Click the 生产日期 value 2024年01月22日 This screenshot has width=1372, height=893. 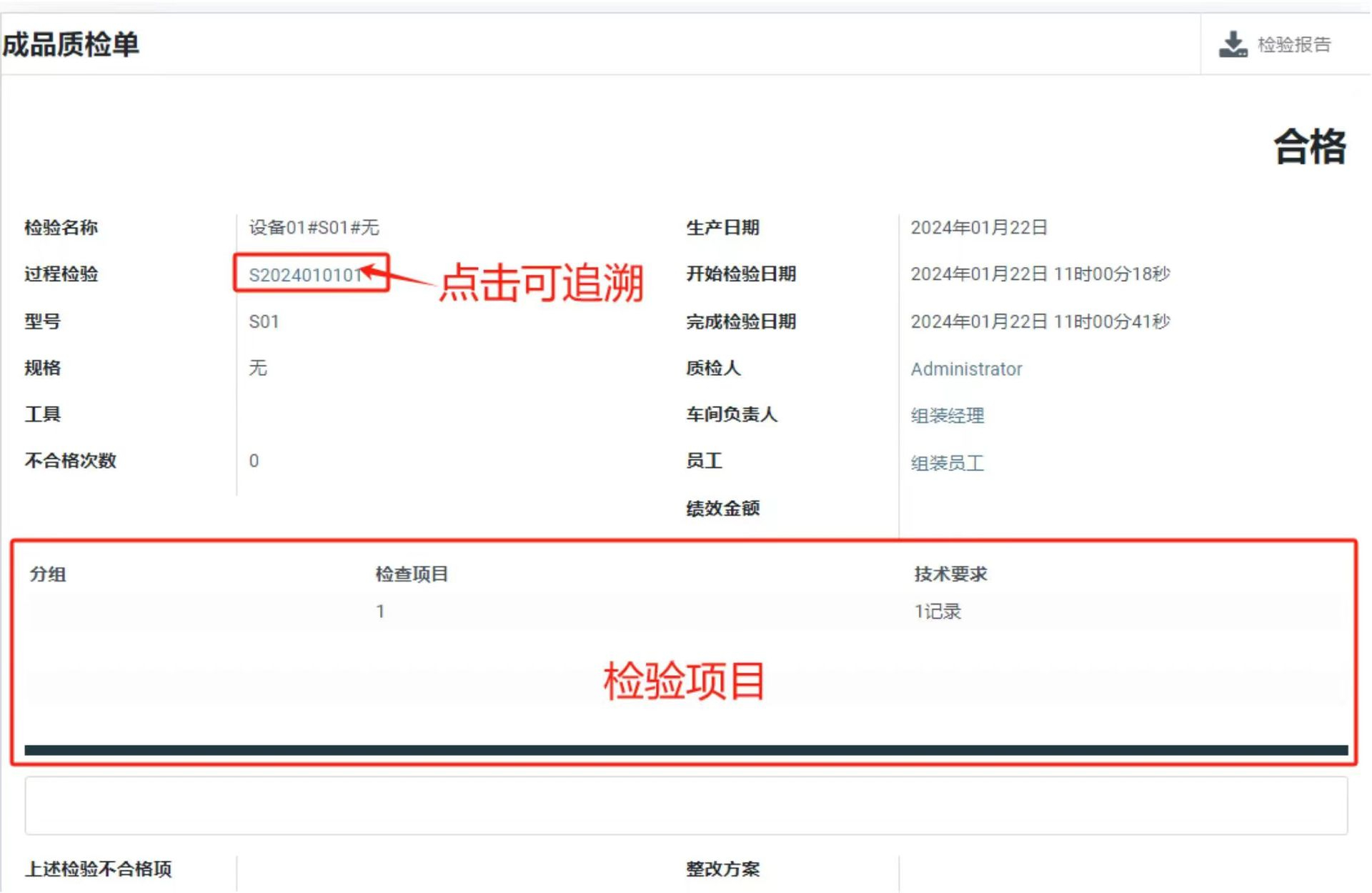[978, 228]
